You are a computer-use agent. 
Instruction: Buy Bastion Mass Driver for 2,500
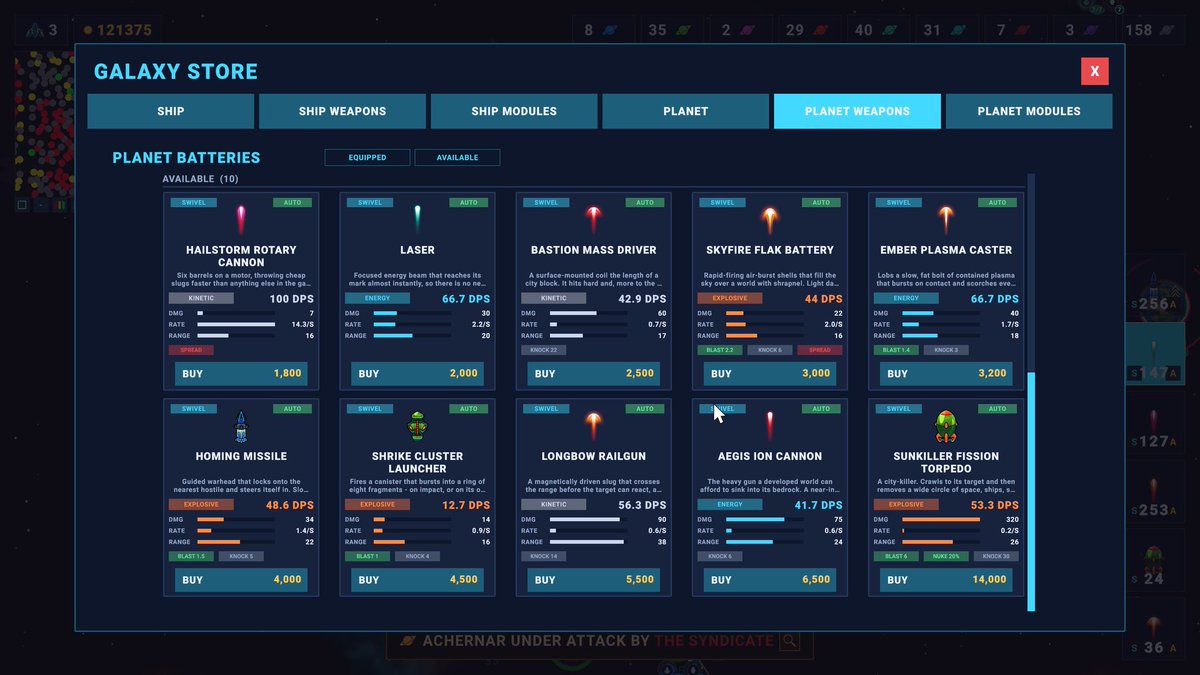(x=593, y=373)
